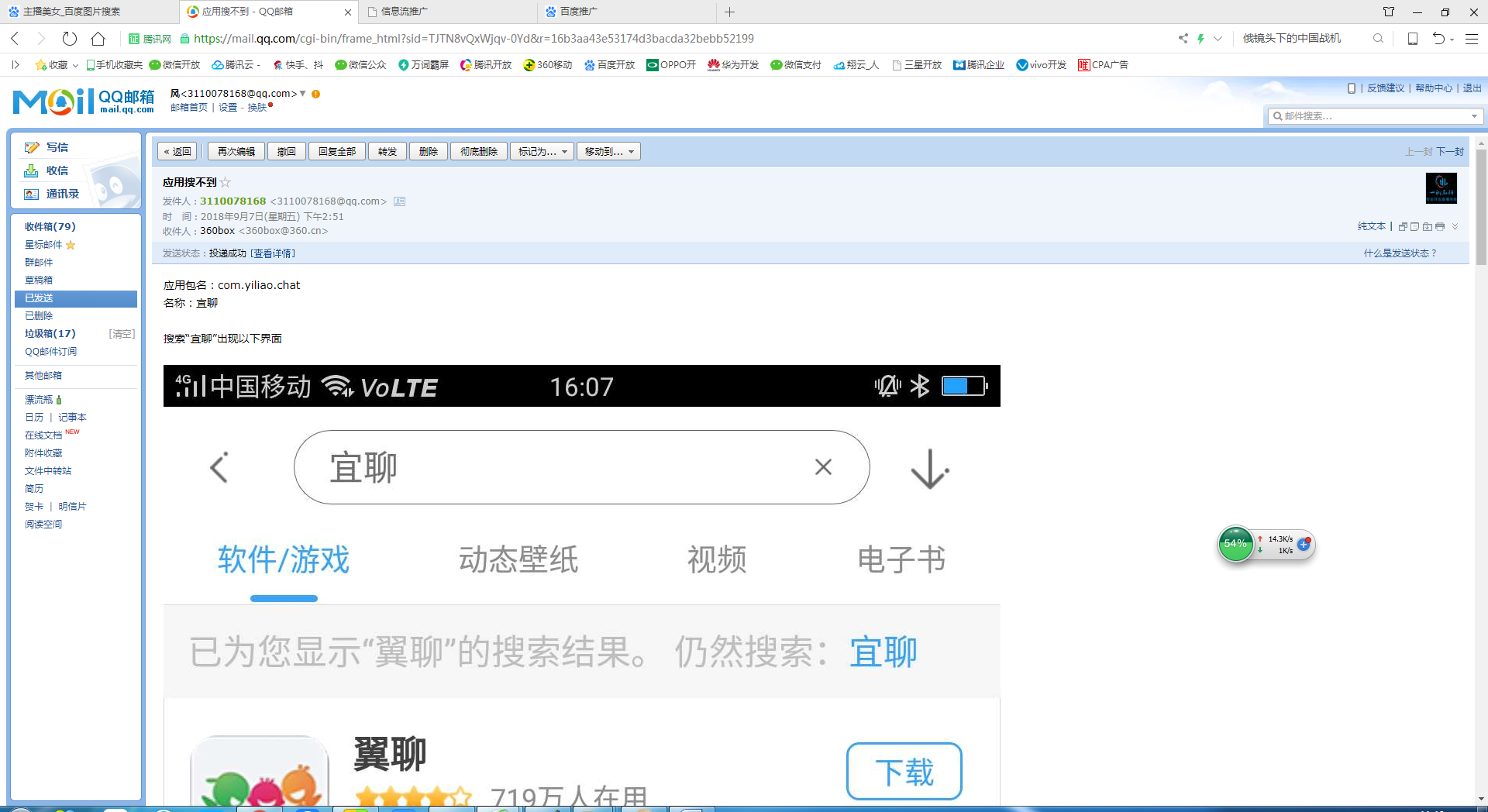Click the 54% network speed monitor circle
Viewport: 1488px width, 812px height.
pos(1235,544)
